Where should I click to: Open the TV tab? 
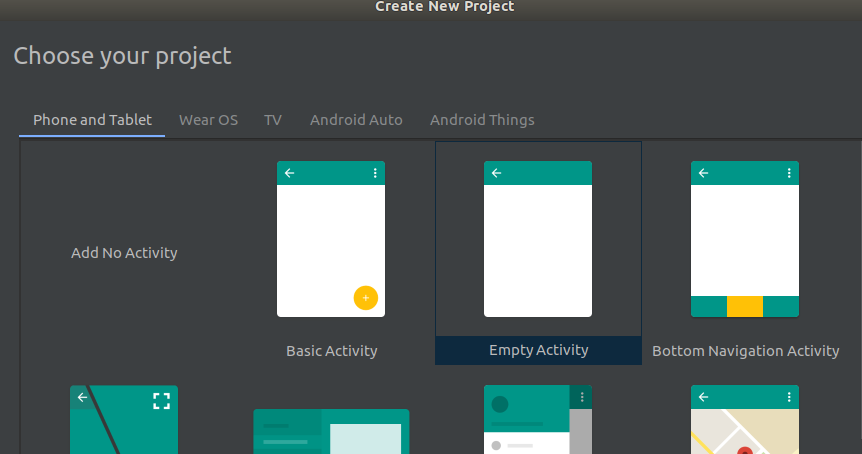pyautogui.click(x=273, y=120)
